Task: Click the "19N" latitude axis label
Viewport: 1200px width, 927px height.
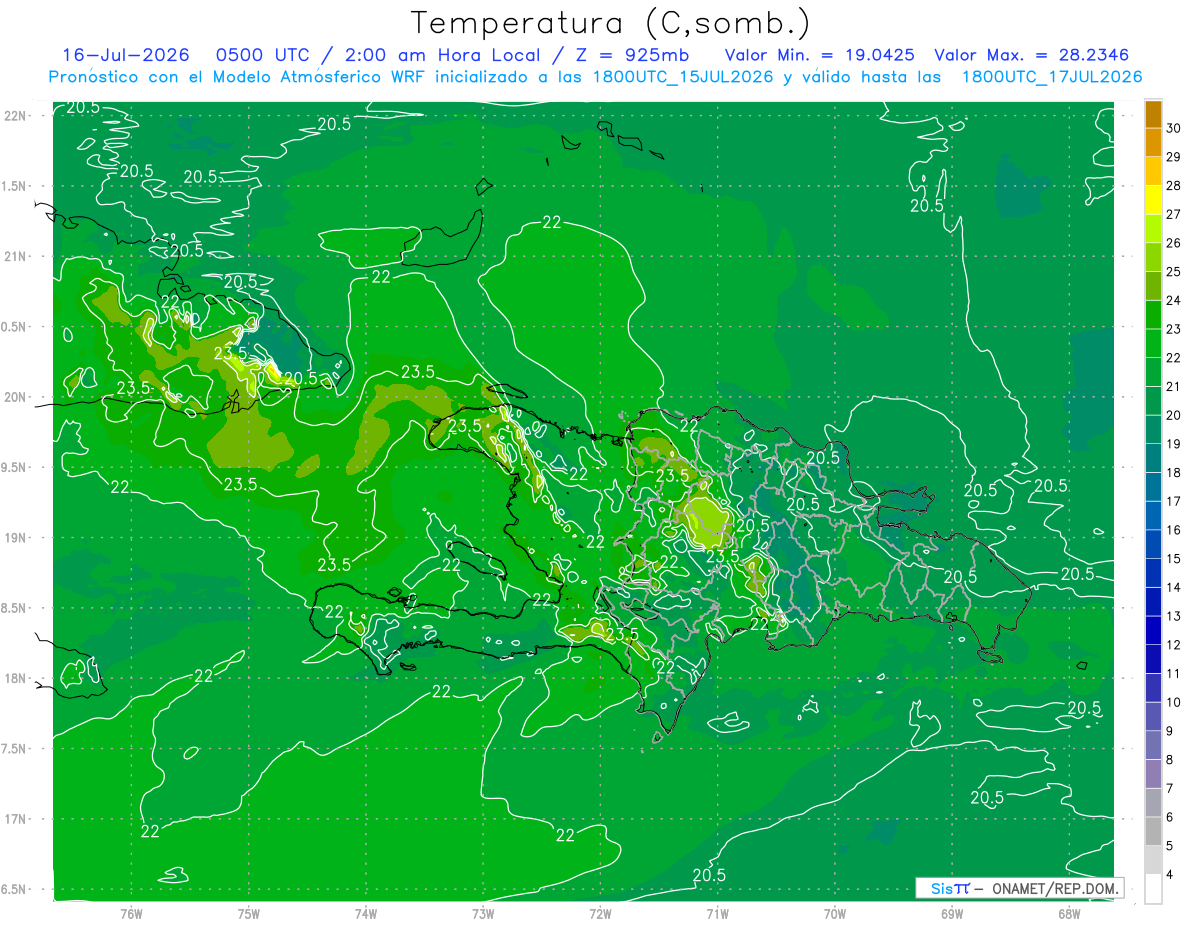Action: pyautogui.click(x=15, y=537)
